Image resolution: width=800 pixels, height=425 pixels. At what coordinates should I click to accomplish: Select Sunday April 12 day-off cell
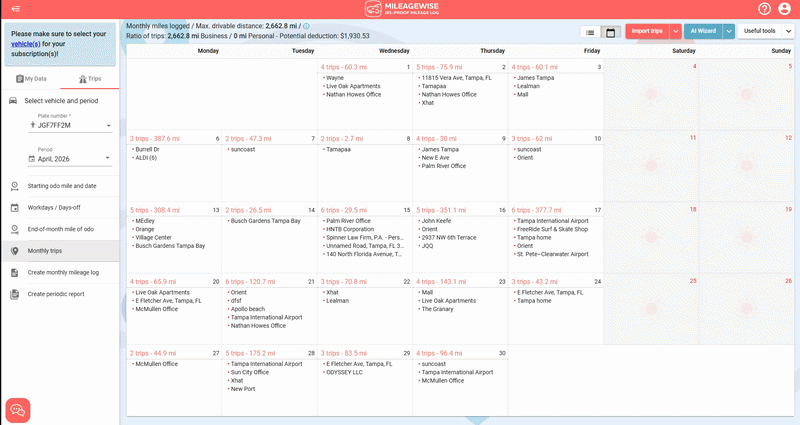click(746, 166)
